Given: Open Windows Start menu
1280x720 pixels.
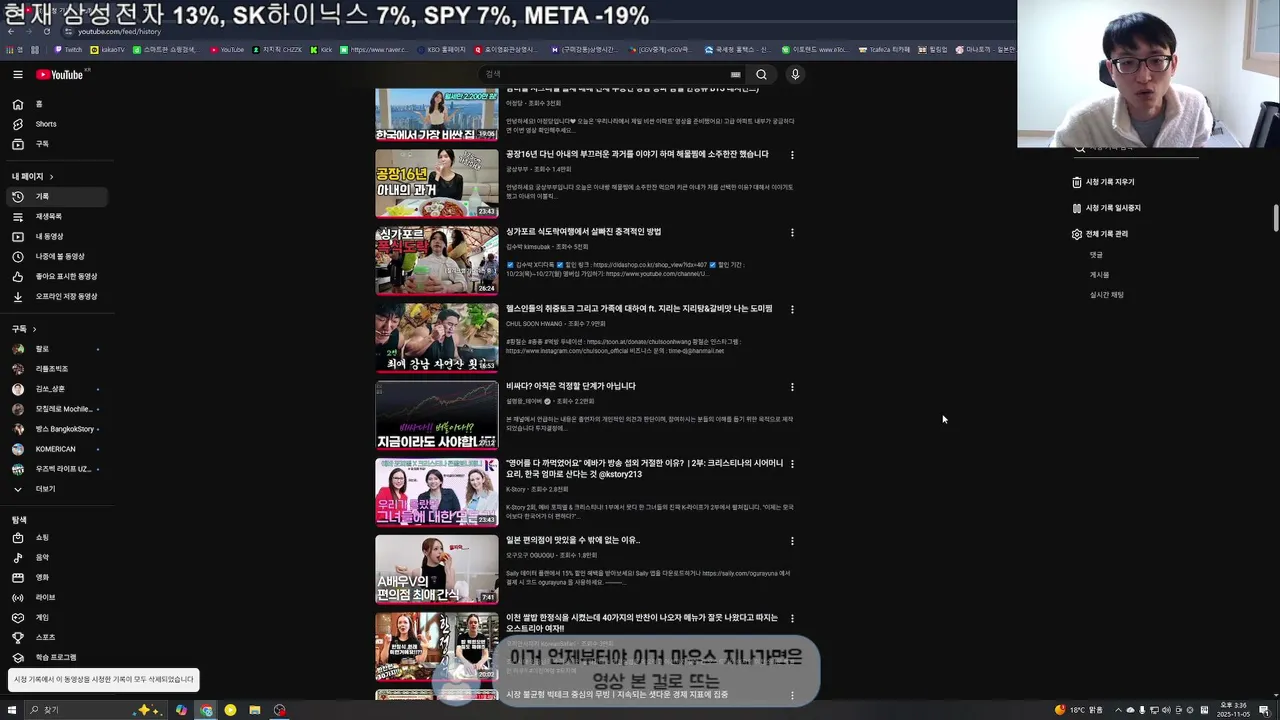Looking at the screenshot, I should 14,710.
